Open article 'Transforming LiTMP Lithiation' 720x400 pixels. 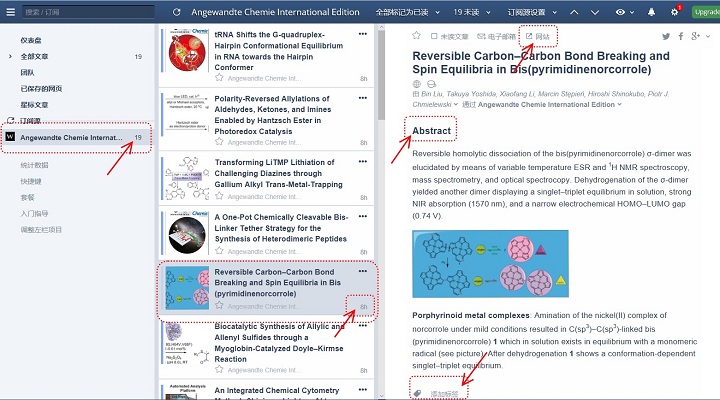tap(278, 173)
